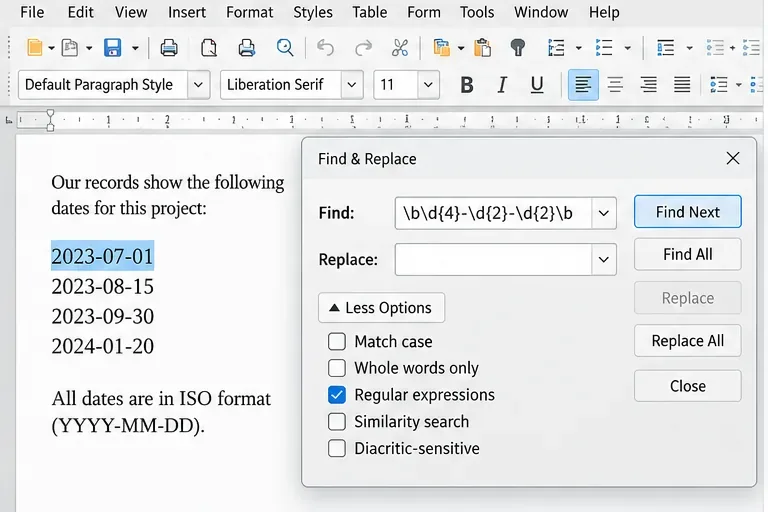This screenshot has height=512, width=768.
Task: Open the font size dropdown arrow
Action: [x=428, y=85]
